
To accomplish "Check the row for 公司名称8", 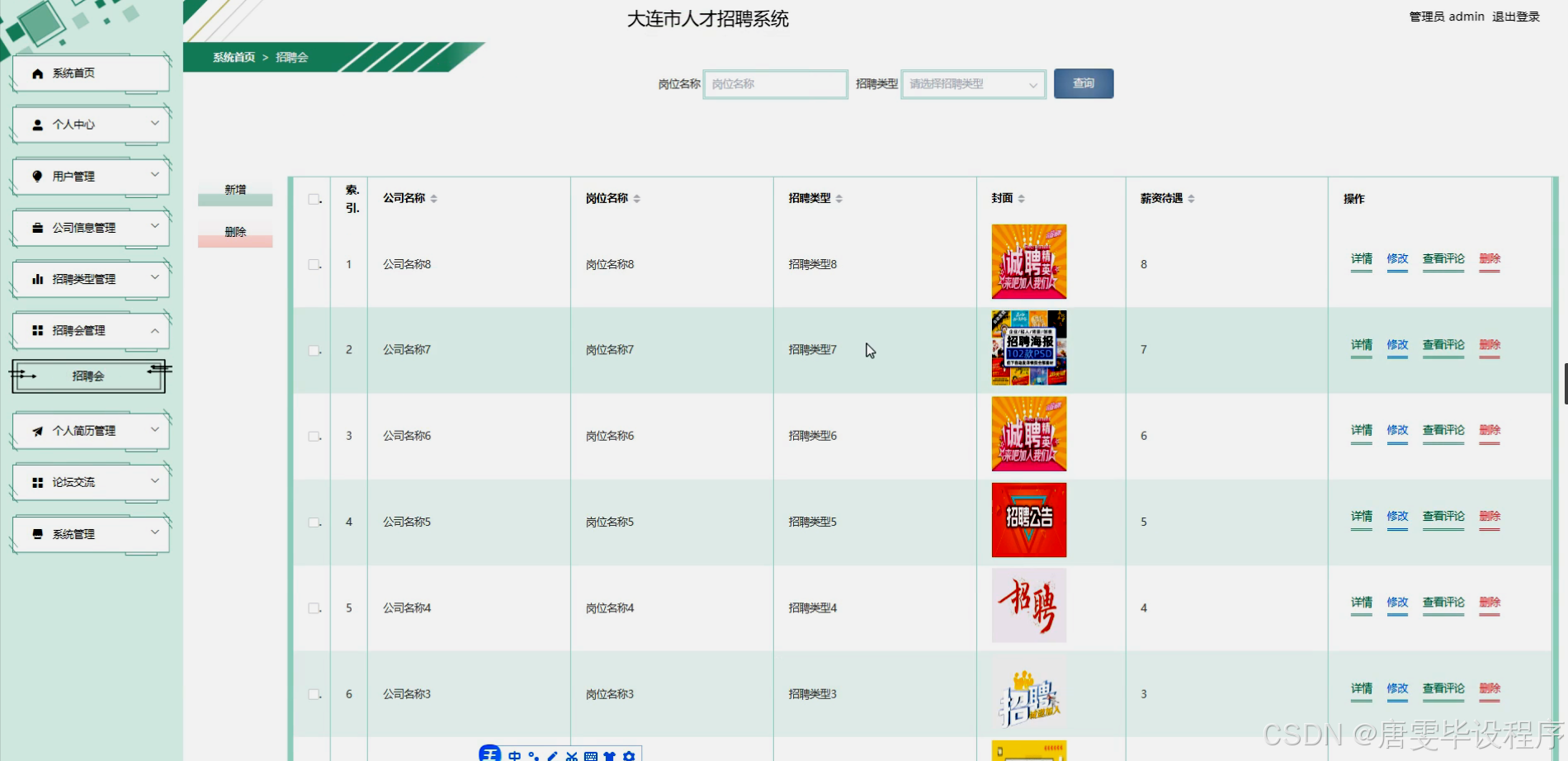I will pos(314,265).
